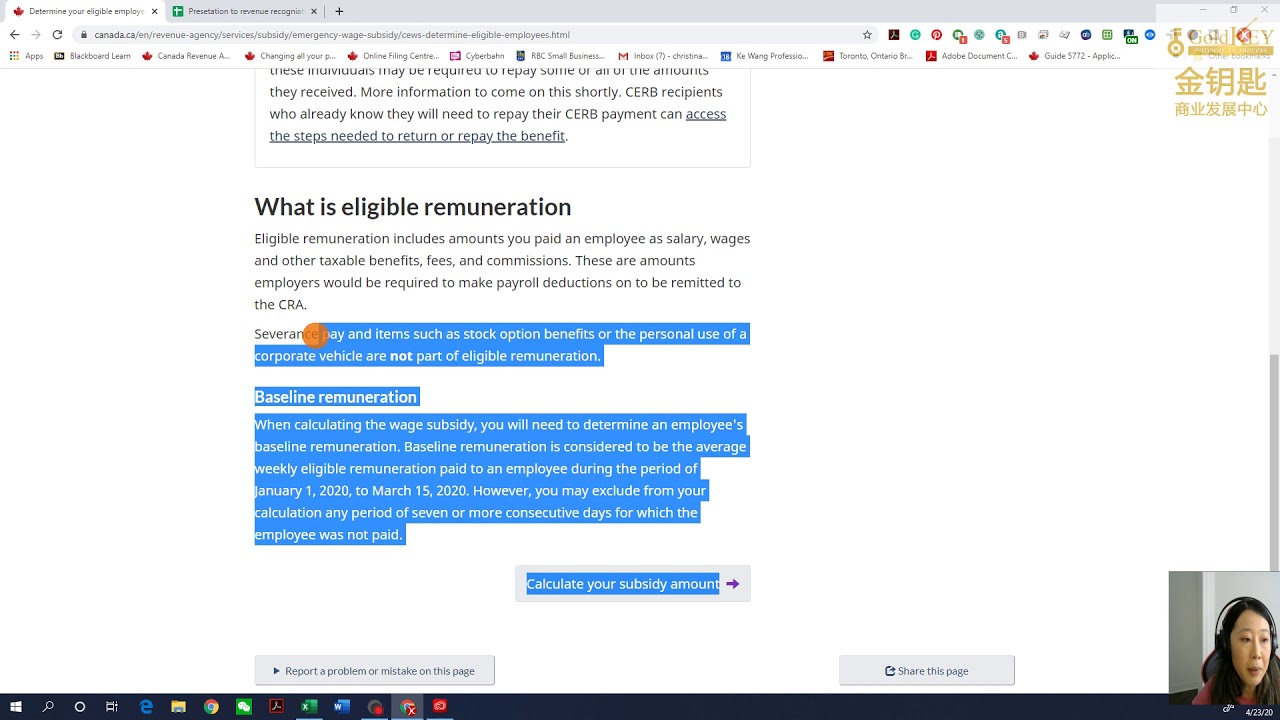Switch to Excel in the taskbar
1280x720 pixels.
point(309,707)
